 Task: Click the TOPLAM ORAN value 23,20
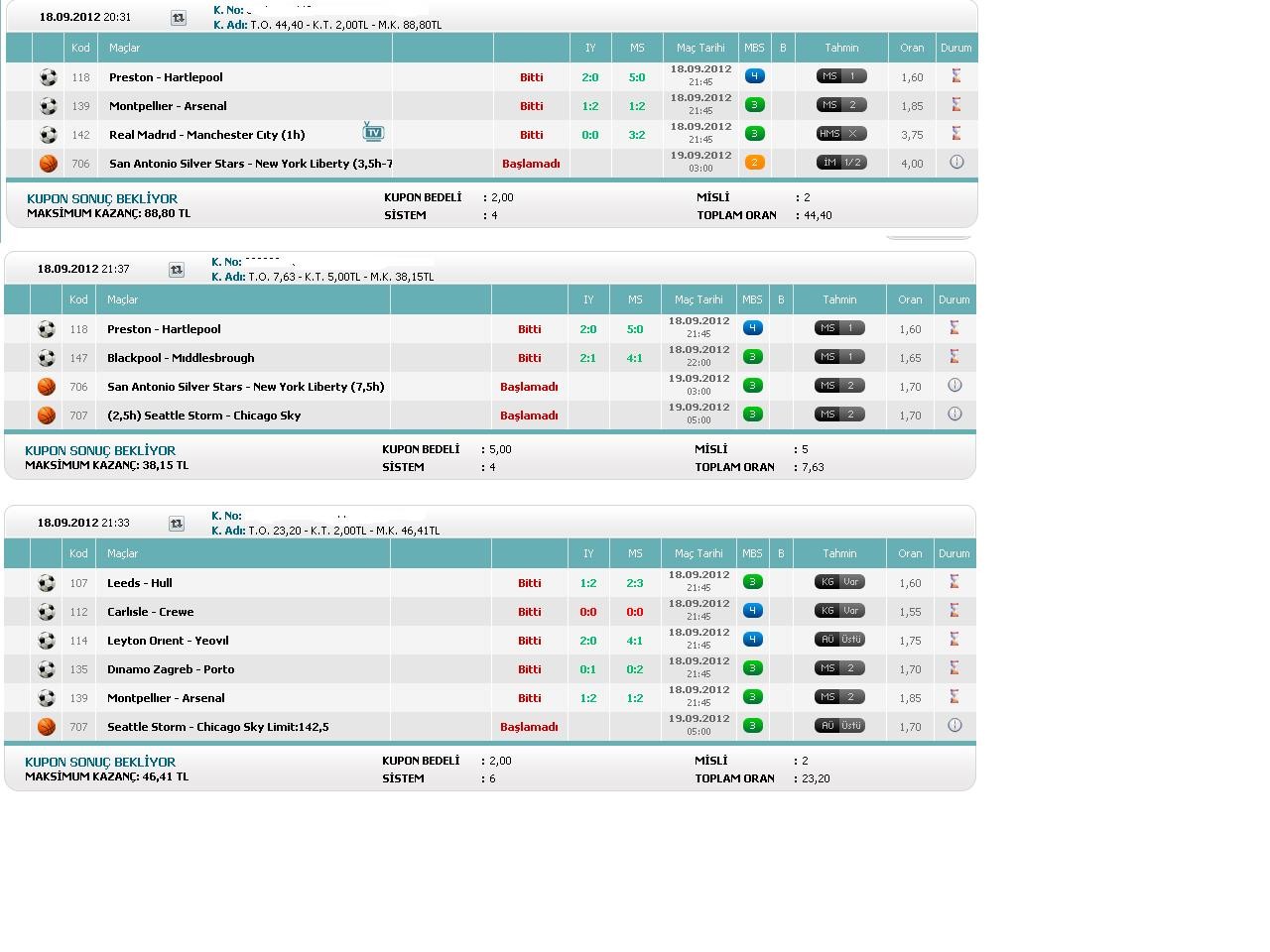pyautogui.click(x=816, y=778)
